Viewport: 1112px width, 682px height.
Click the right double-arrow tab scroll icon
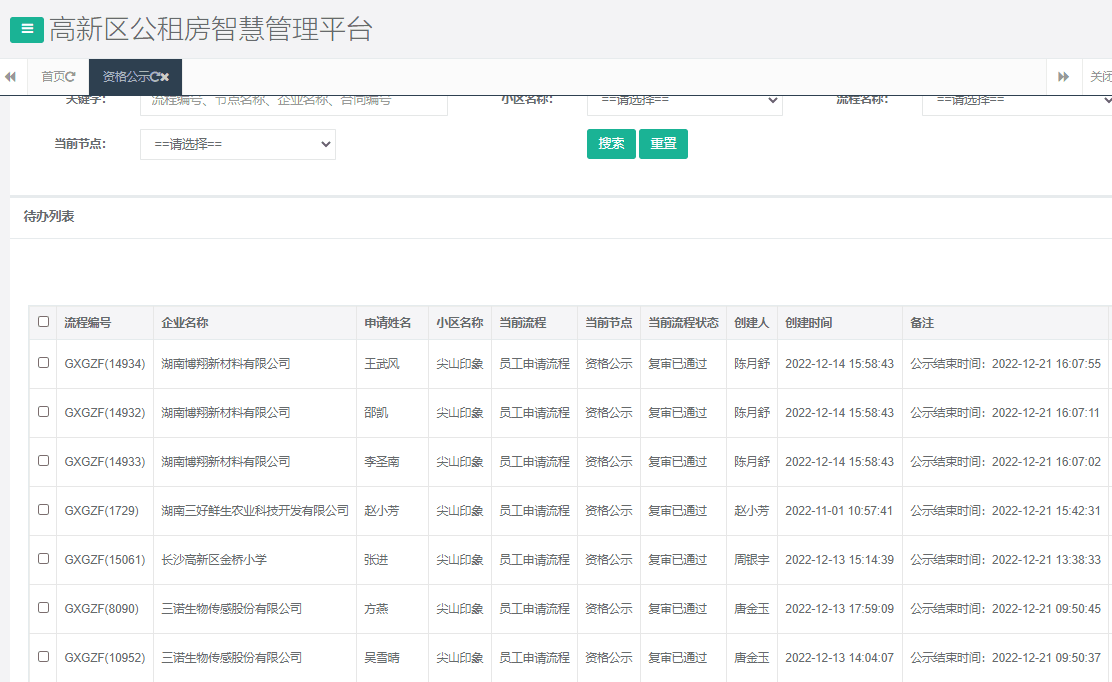point(1063,76)
